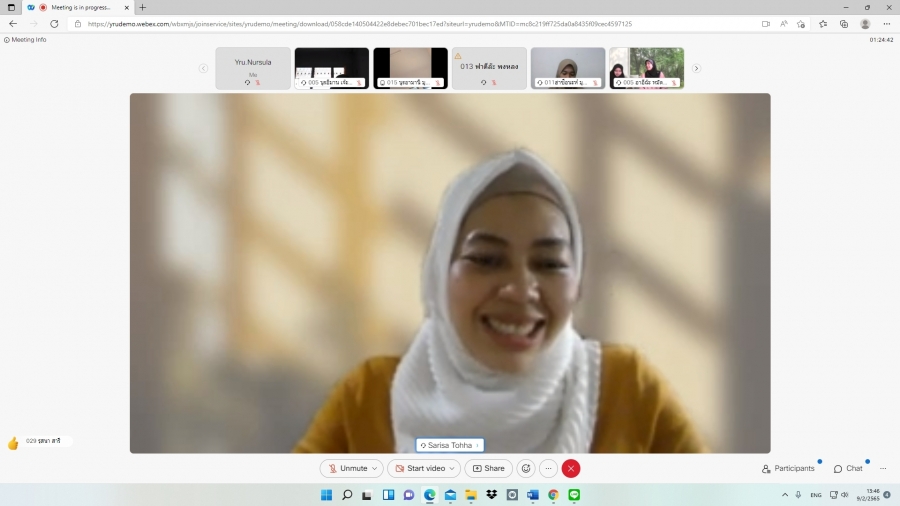Open a new browser tab

pos(142,7)
